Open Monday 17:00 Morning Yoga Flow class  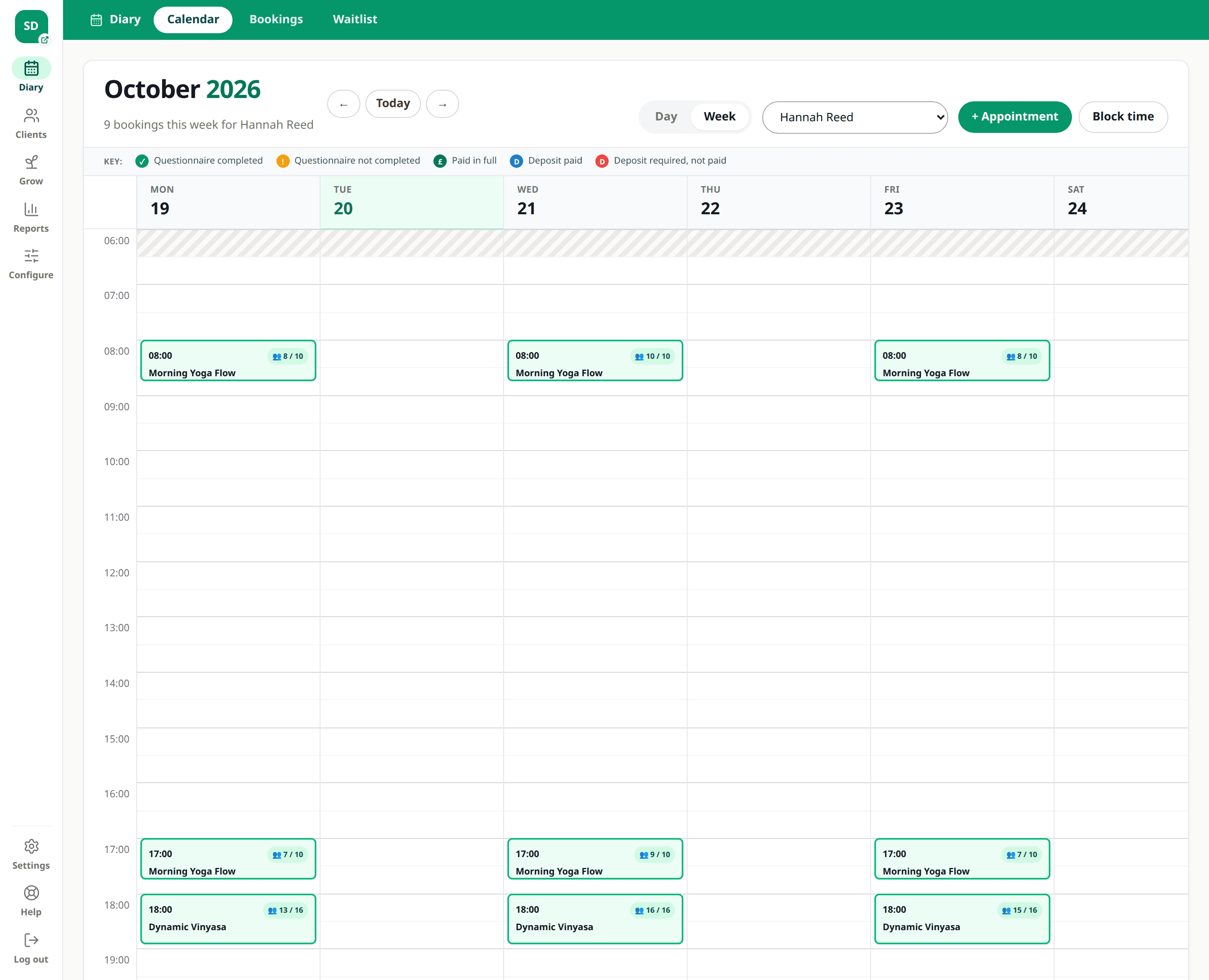pos(228,859)
